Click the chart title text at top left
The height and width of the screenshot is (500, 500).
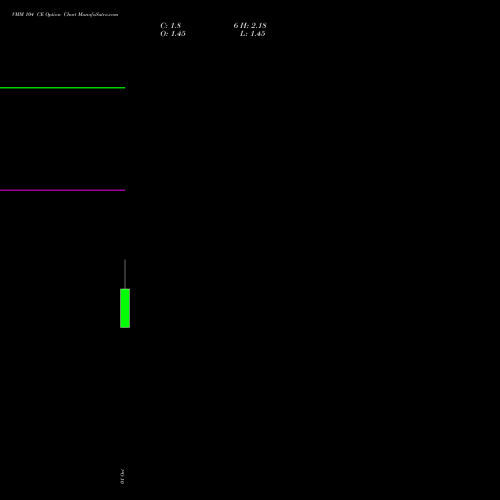tap(65, 14)
